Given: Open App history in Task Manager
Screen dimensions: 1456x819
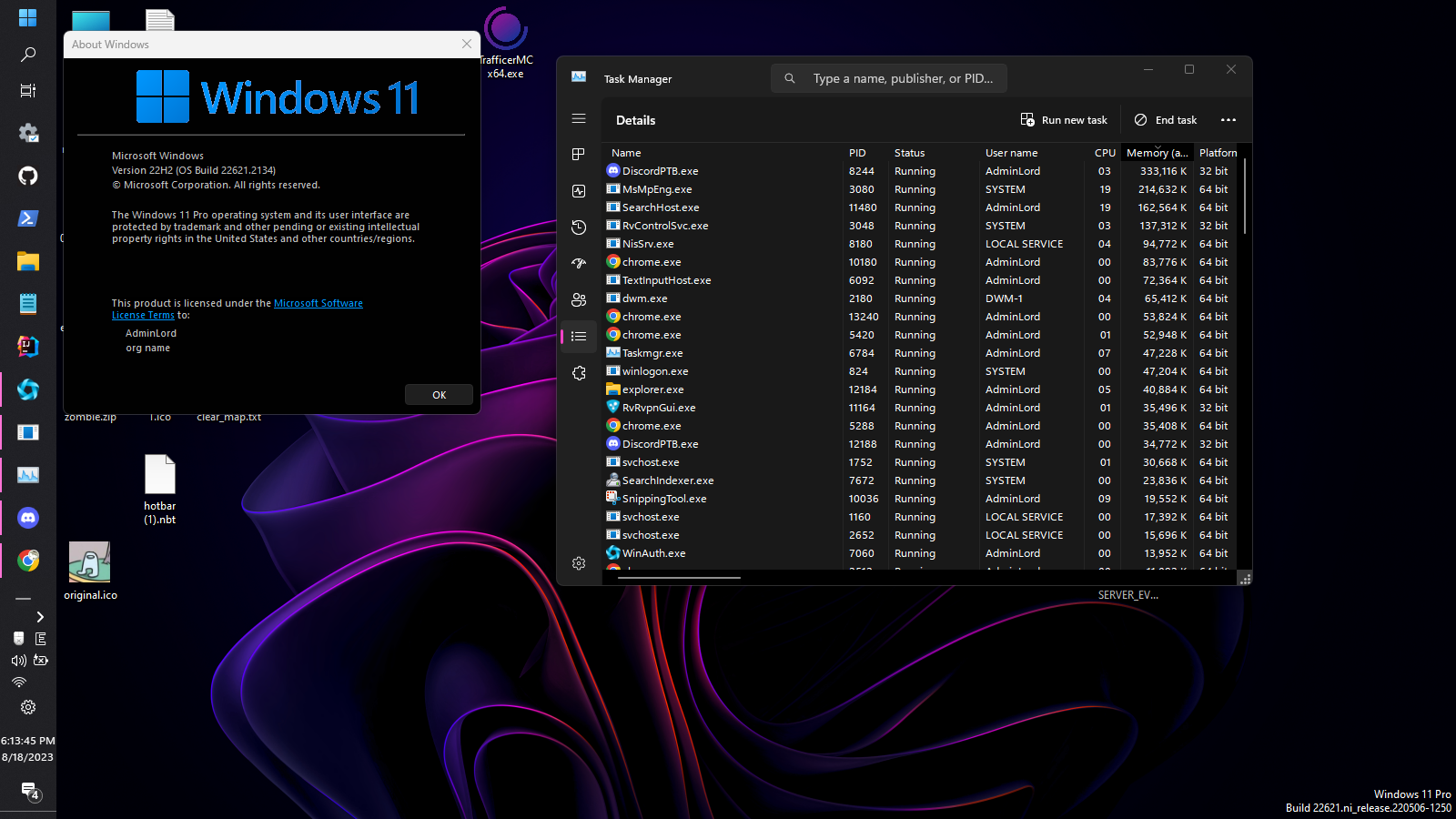Looking at the screenshot, I should pos(579,227).
